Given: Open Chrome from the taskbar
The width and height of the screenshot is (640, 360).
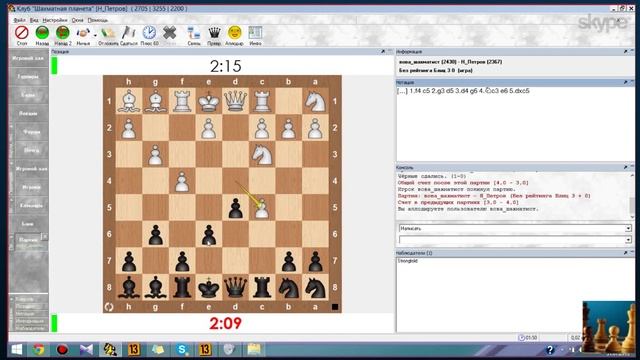Looking at the screenshot, I should (x=39, y=350).
